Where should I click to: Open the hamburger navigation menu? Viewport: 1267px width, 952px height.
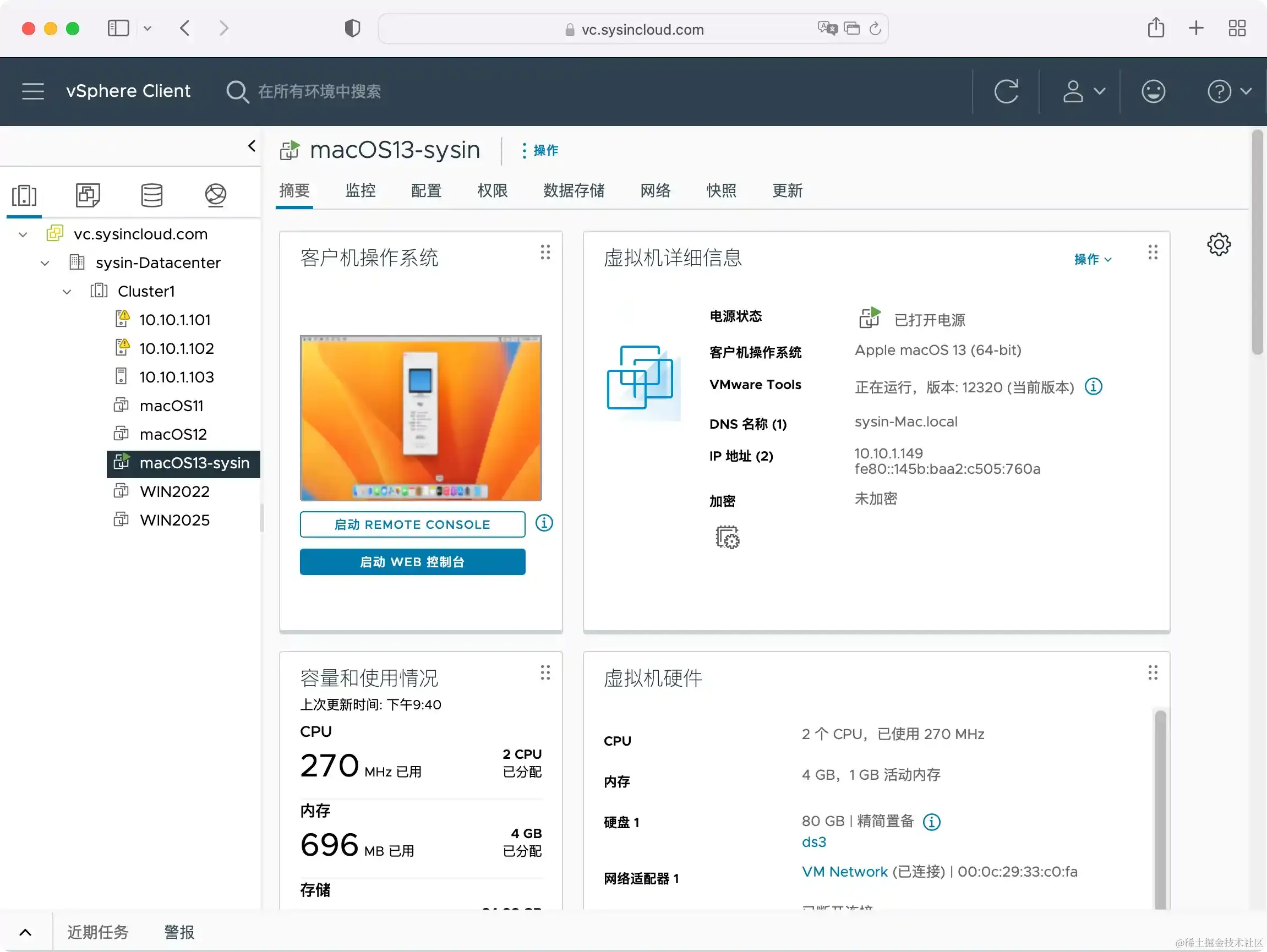coord(32,91)
